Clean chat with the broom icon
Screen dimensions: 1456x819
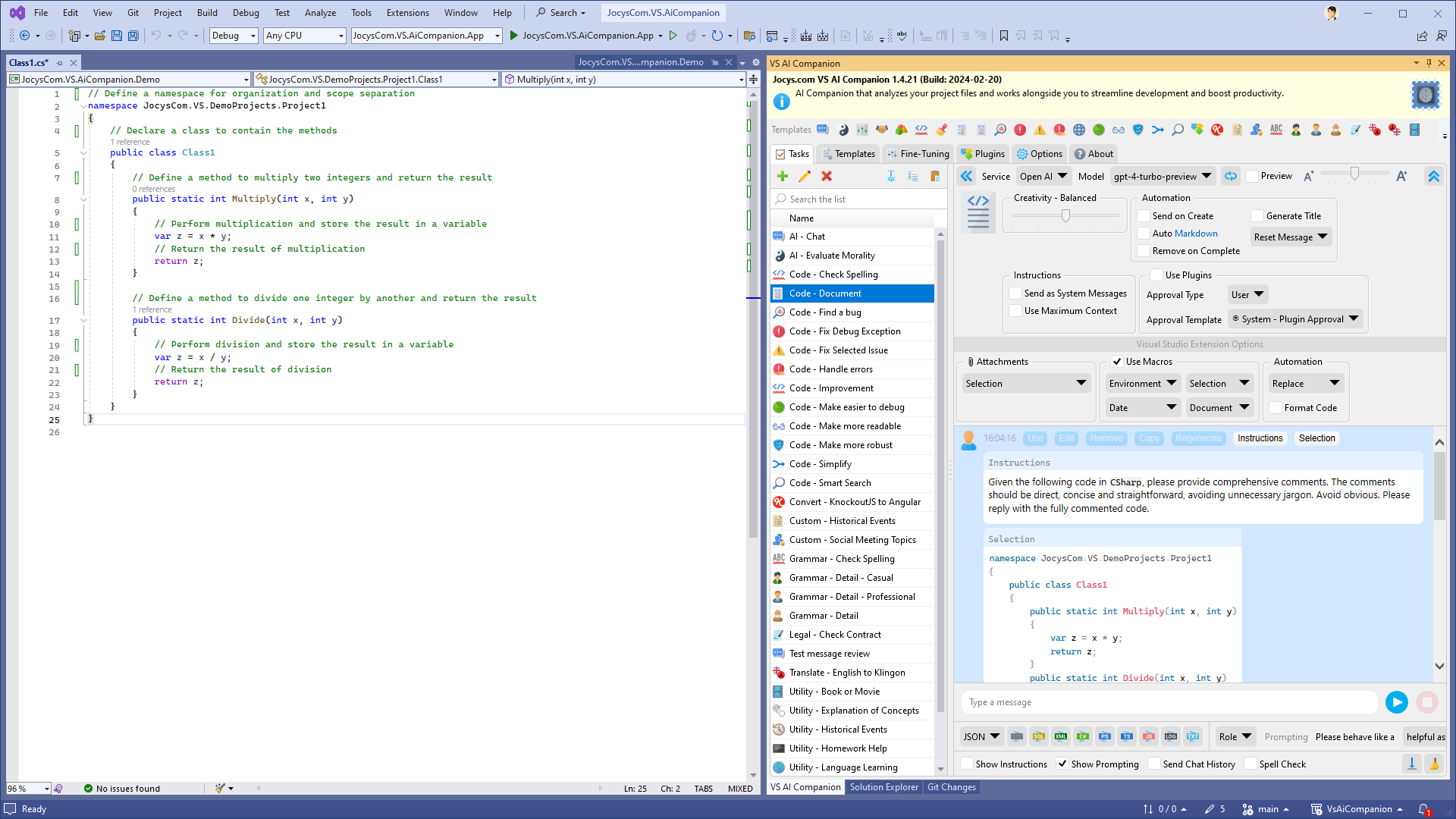1434,764
